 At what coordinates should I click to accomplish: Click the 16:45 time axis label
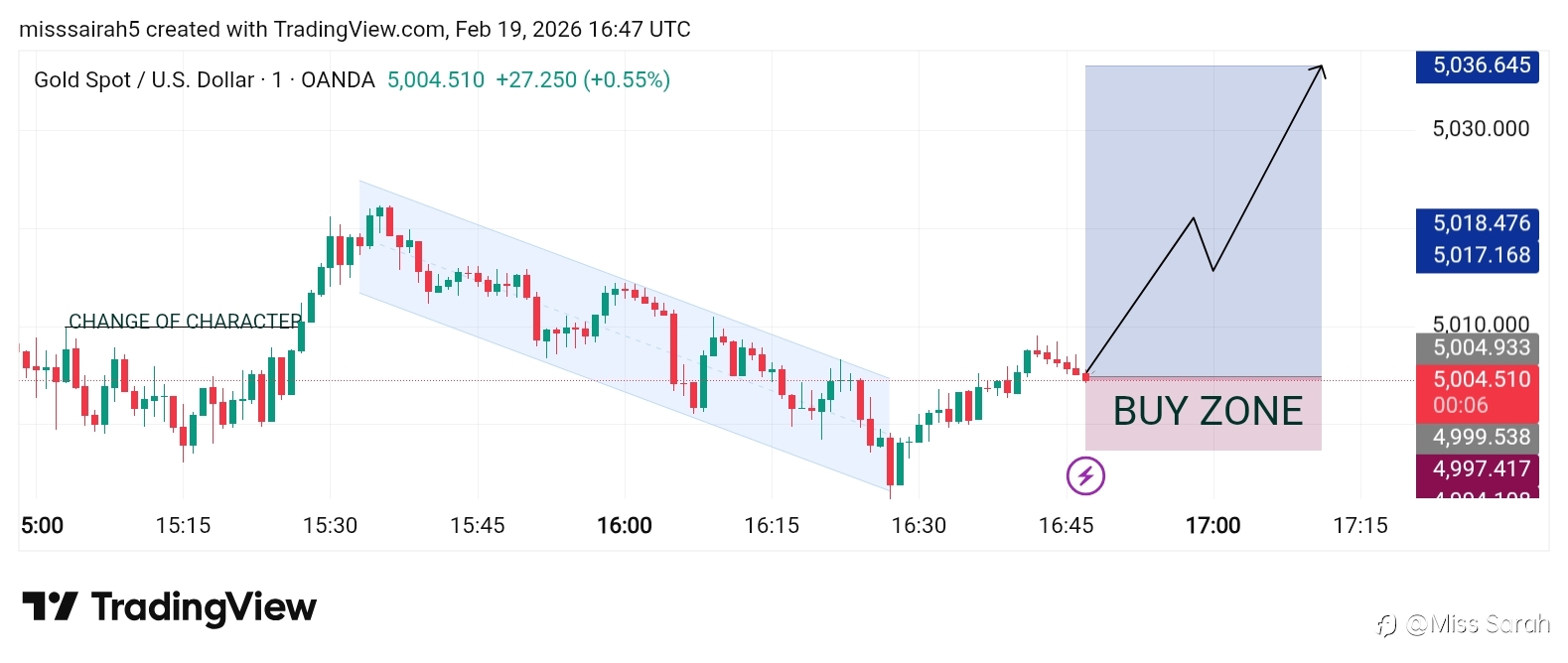[1066, 525]
